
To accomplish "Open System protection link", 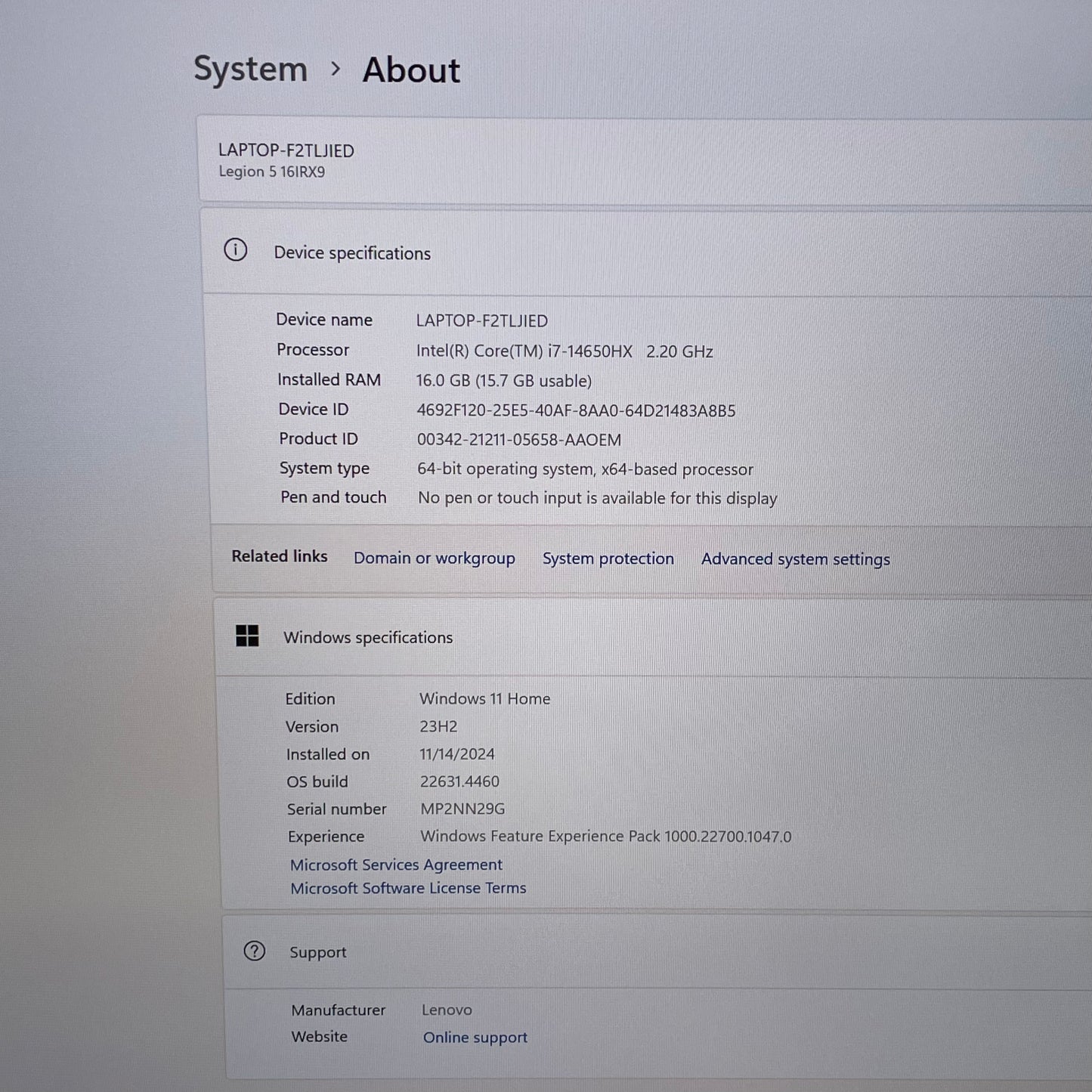I will tap(608, 558).
